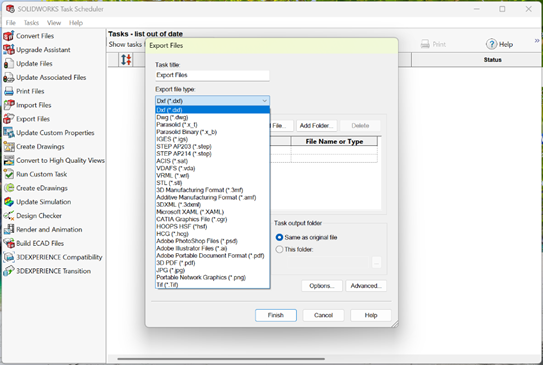Choose 3D PDF (*.pdf) option
543x365 pixels.
tap(213, 263)
